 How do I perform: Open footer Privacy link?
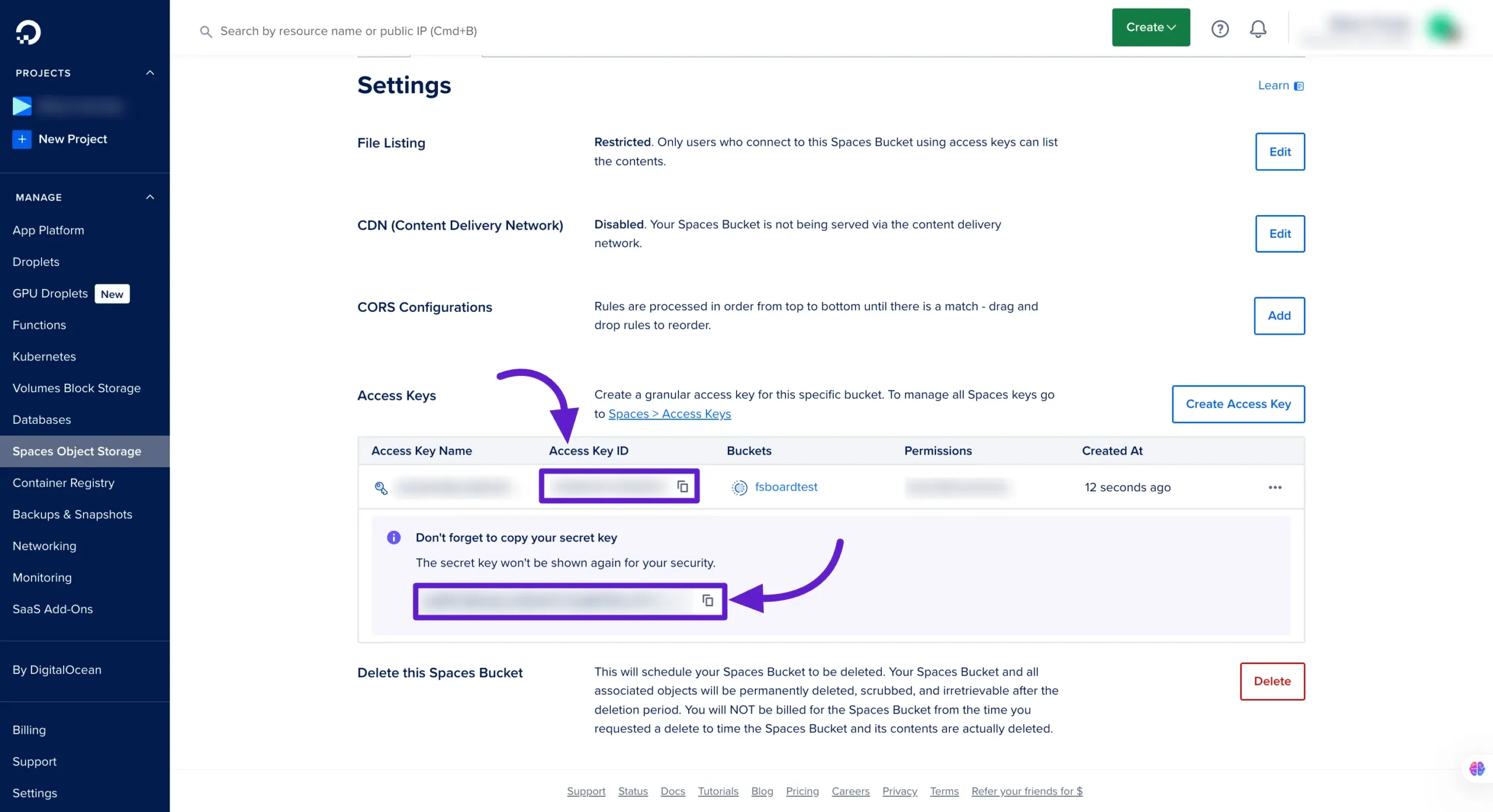coord(899,791)
